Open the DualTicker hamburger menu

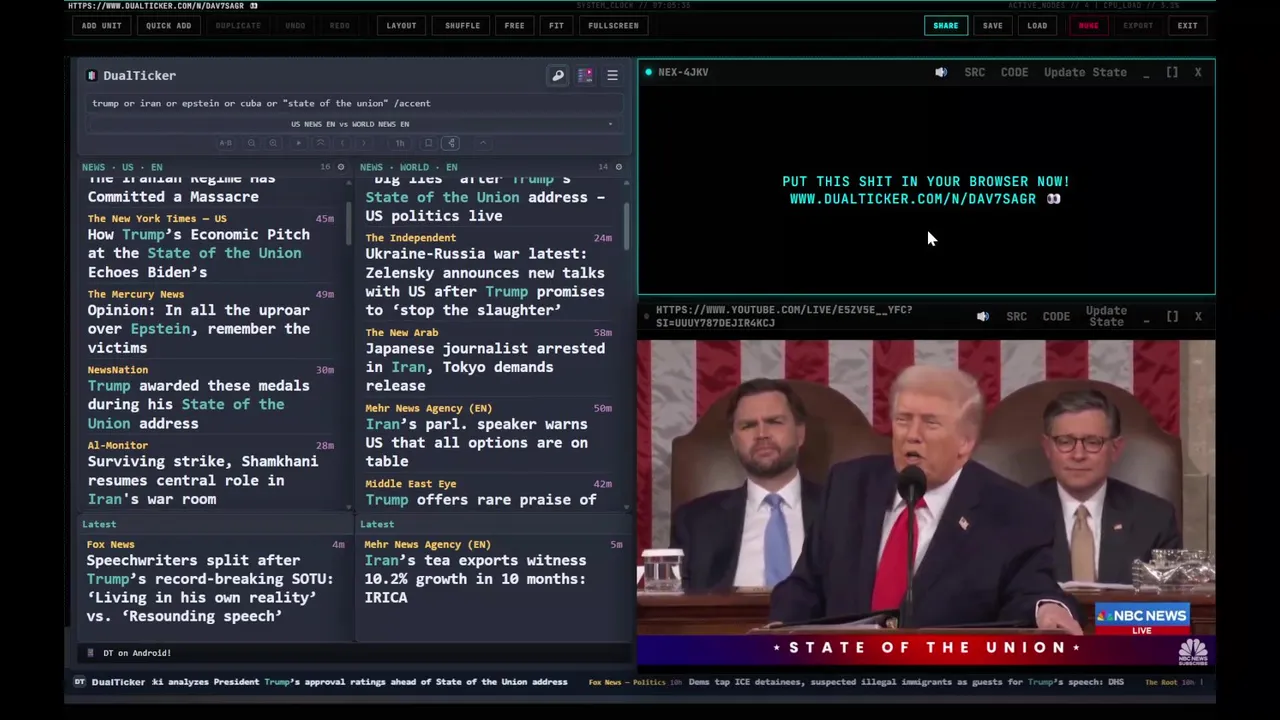coord(612,76)
